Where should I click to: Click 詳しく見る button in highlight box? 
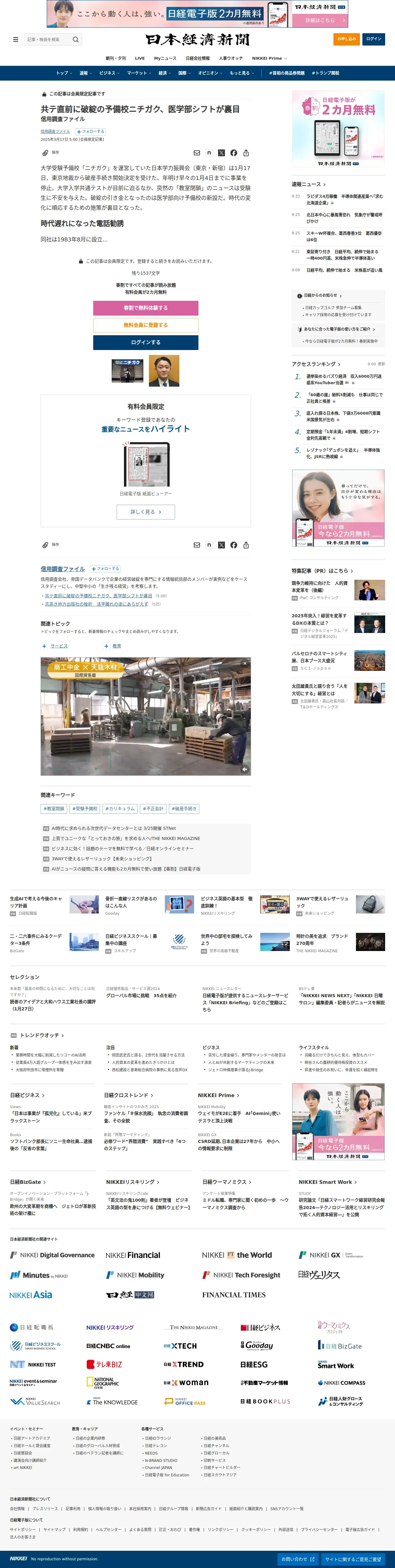point(146,512)
